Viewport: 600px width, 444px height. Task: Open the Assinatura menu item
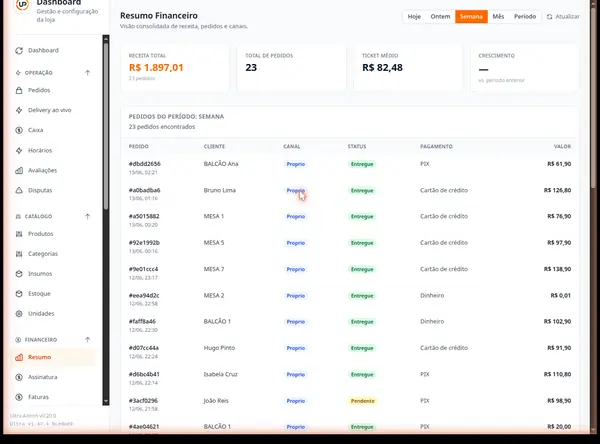[x=42, y=377]
